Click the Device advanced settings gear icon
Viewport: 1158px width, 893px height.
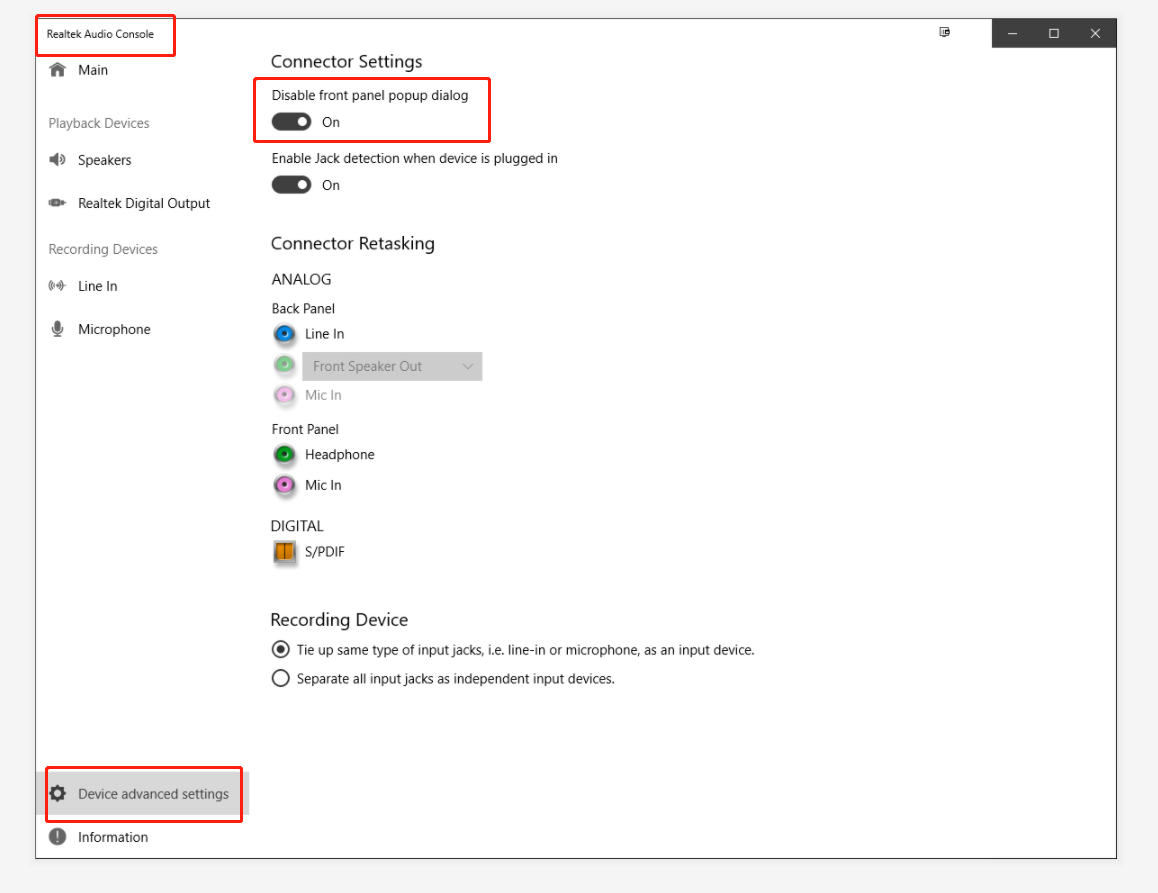[x=58, y=793]
